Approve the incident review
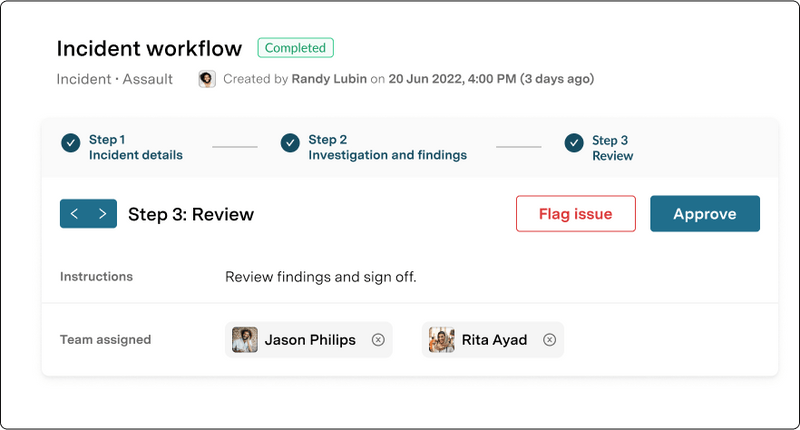 [704, 214]
